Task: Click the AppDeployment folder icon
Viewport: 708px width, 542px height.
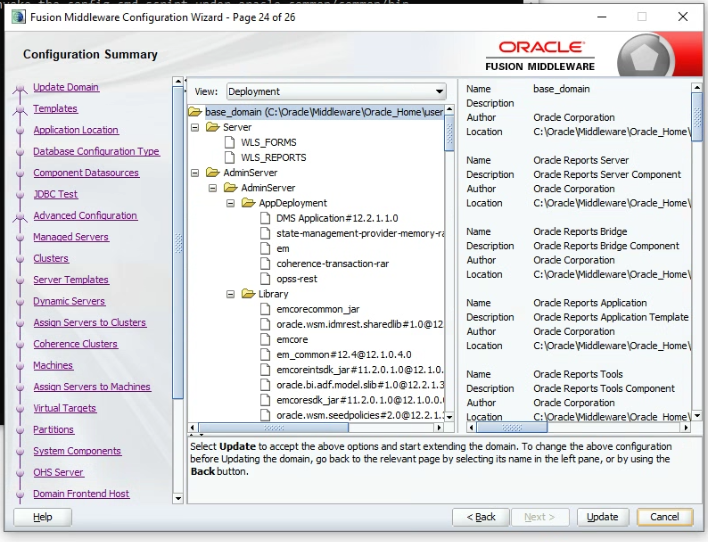Action: tap(248, 203)
